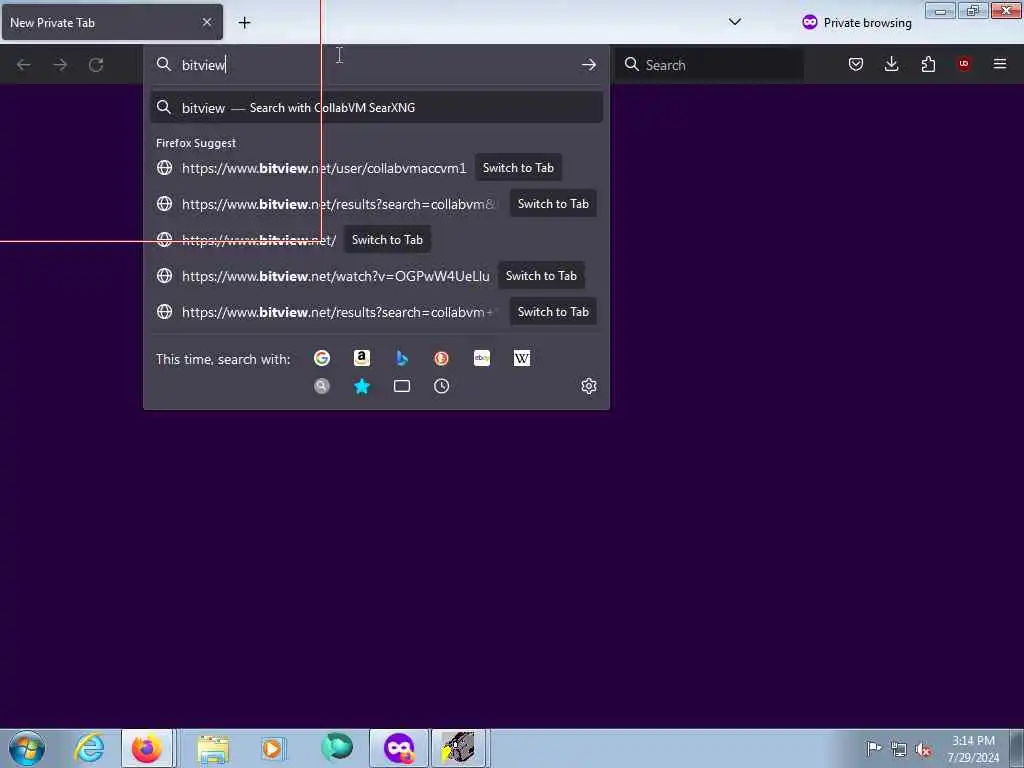This screenshot has width=1024, height=768.
Task: Open Firefox from the taskbar
Action: (x=147, y=748)
